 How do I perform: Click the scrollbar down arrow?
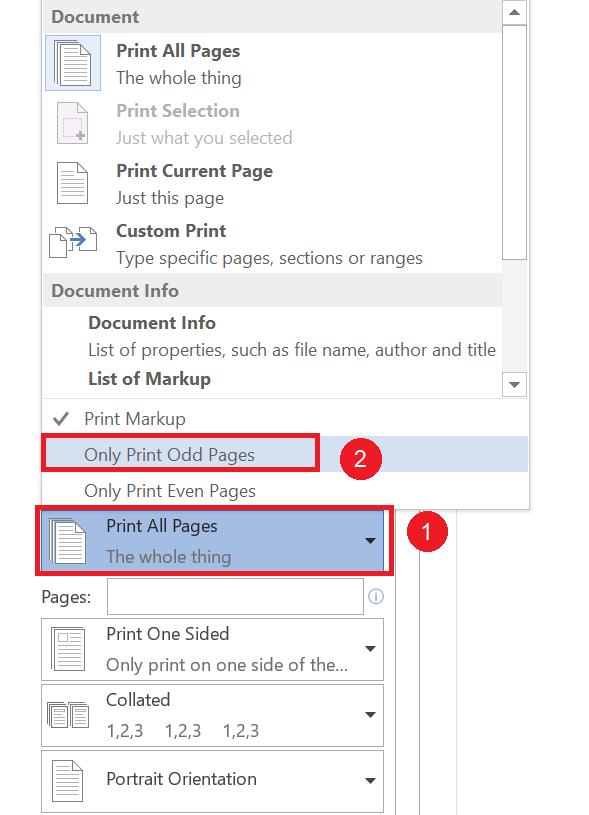click(512, 384)
